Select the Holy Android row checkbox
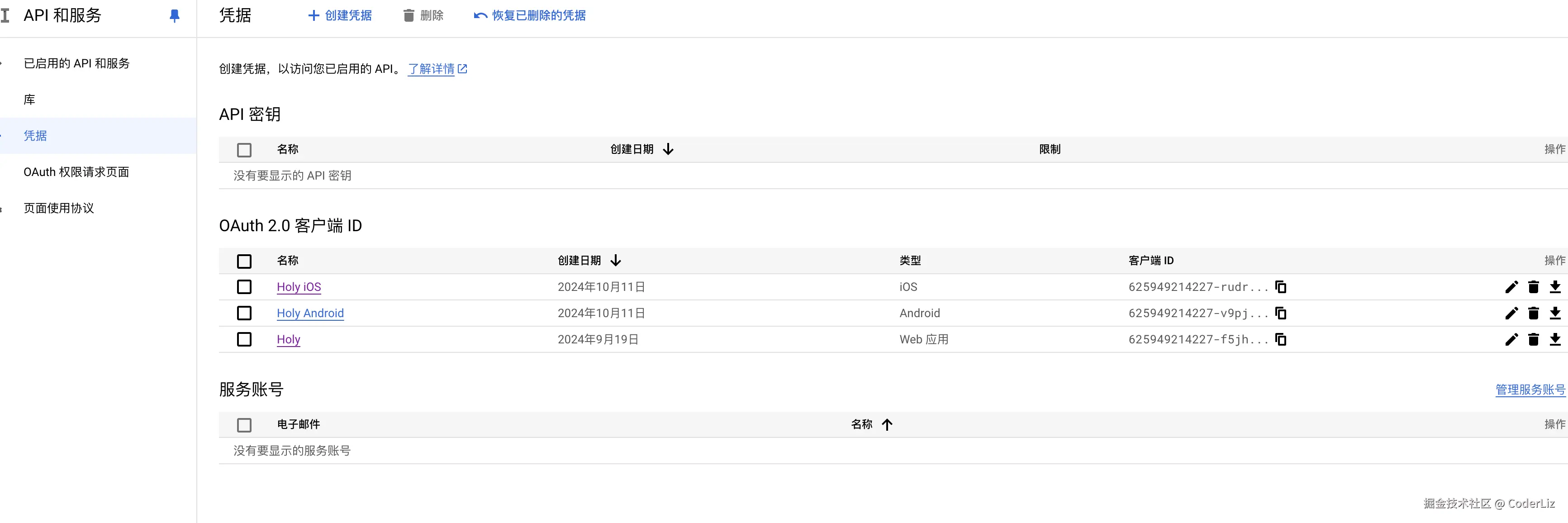The image size is (1568, 523). (244, 313)
